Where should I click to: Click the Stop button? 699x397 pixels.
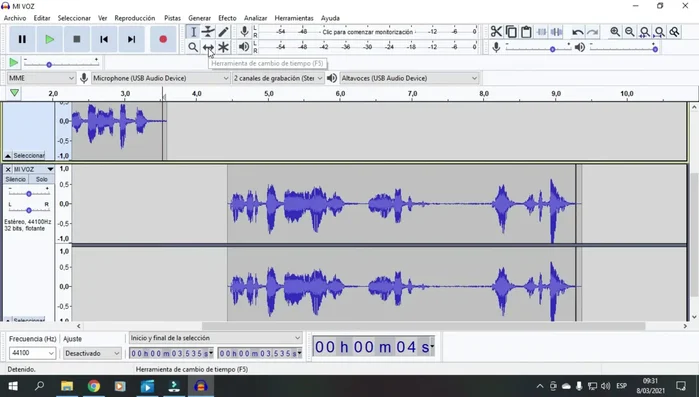point(77,39)
